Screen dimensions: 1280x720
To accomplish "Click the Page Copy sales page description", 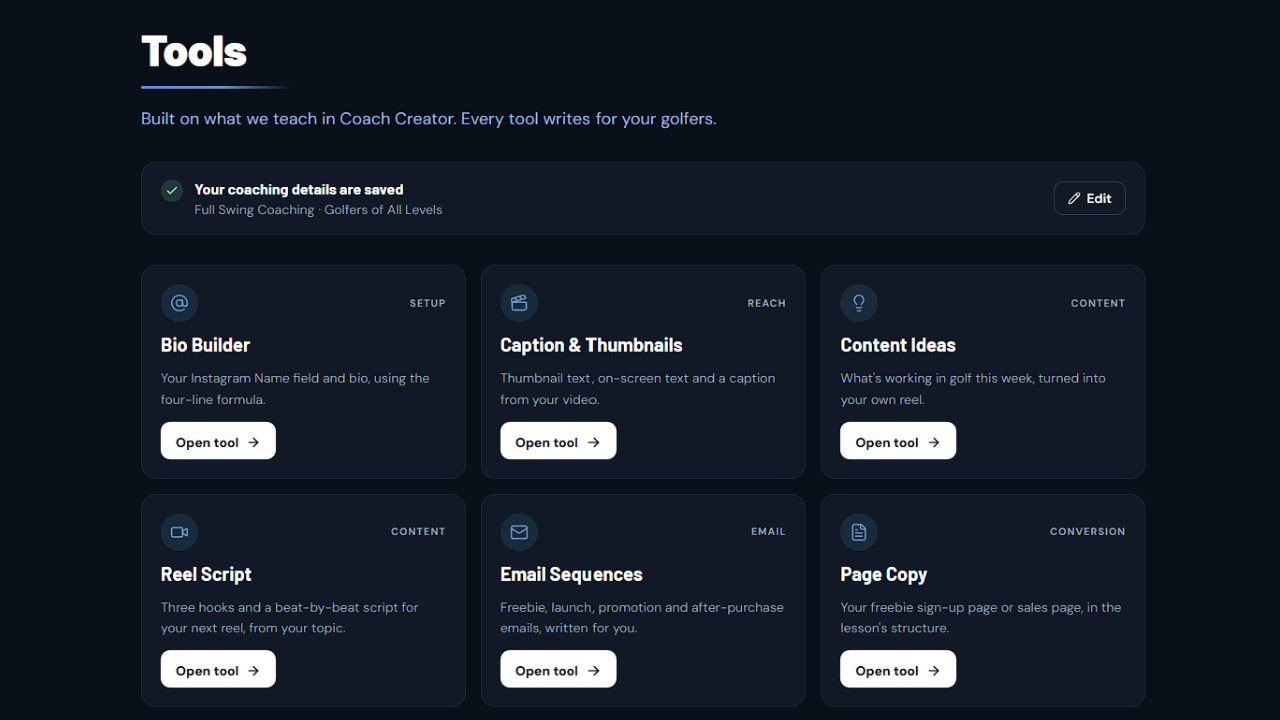I will coord(981,618).
